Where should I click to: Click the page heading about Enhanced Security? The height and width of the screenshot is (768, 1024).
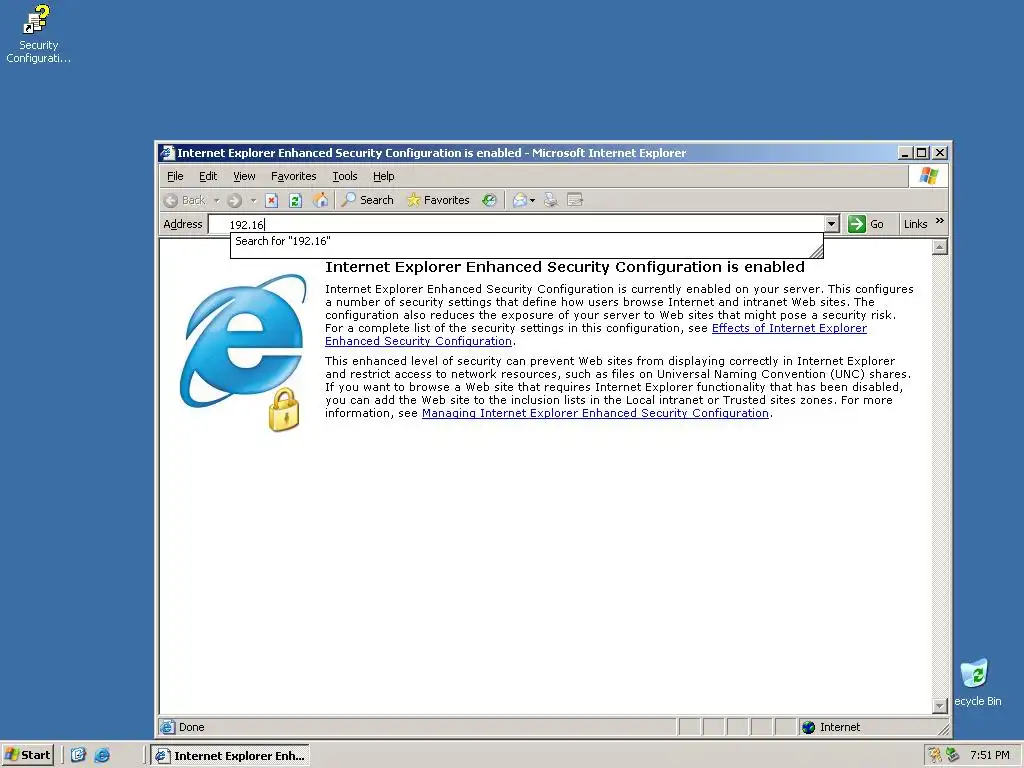pyautogui.click(x=564, y=267)
